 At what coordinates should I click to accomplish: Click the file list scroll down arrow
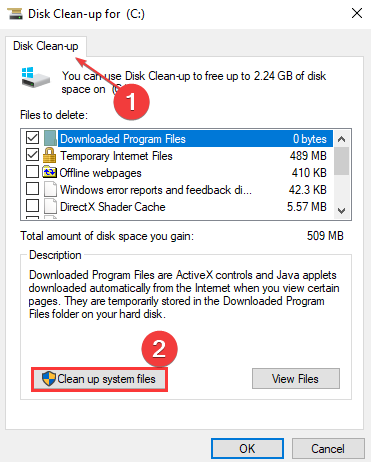341,211
